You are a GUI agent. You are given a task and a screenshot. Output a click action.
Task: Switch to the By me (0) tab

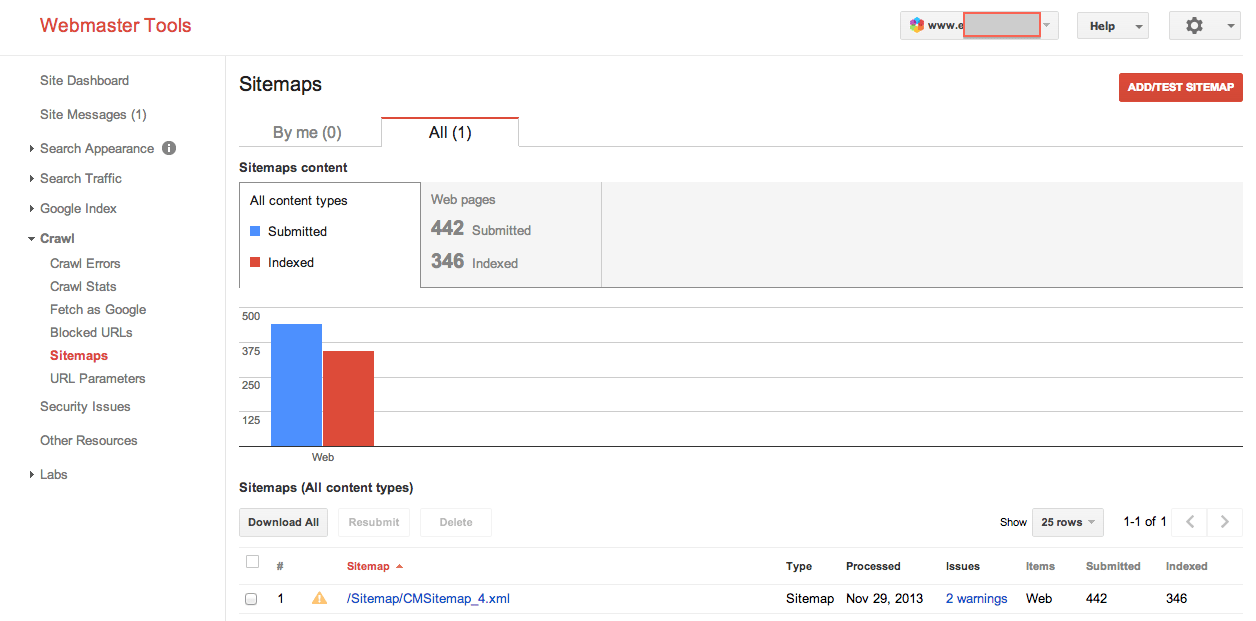307,132
